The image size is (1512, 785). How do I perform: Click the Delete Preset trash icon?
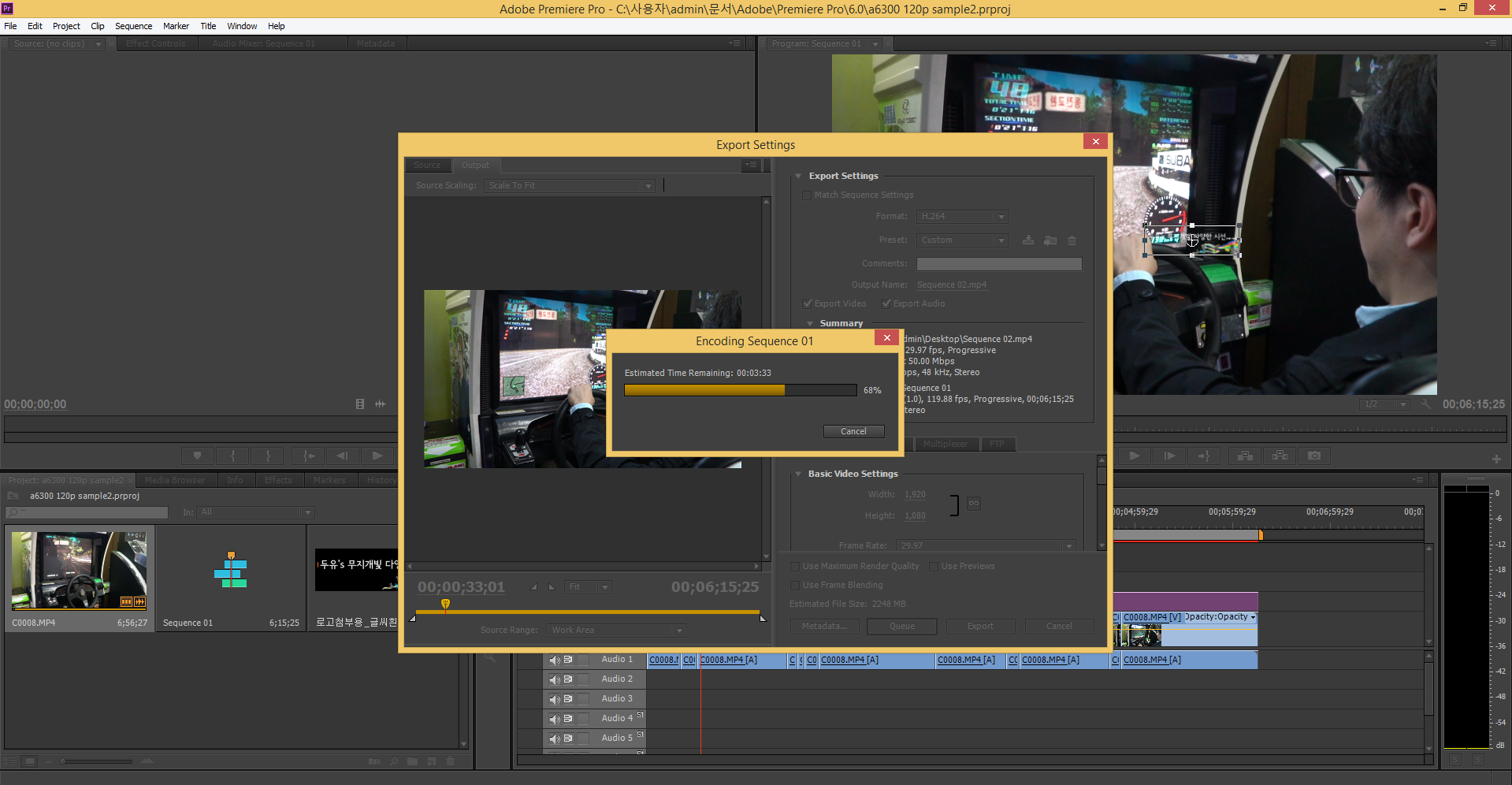1072,240
